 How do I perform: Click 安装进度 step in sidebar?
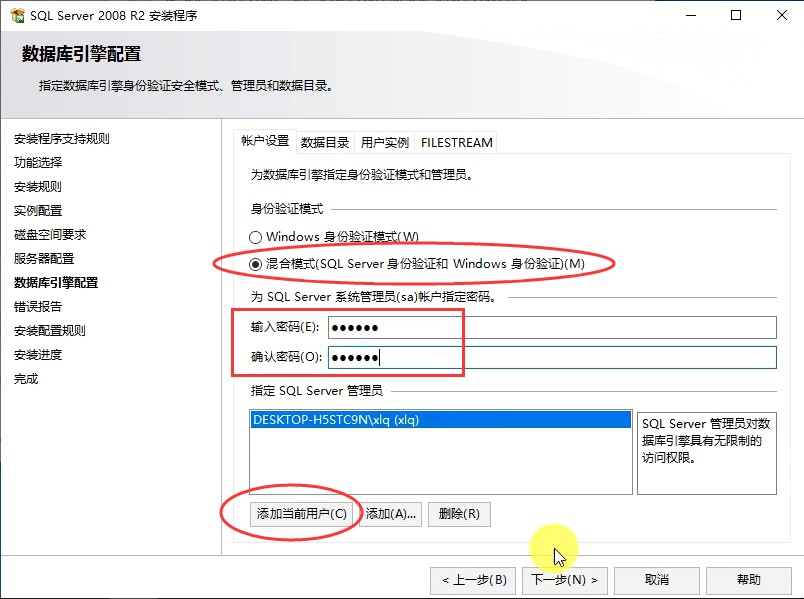(38, 355)
